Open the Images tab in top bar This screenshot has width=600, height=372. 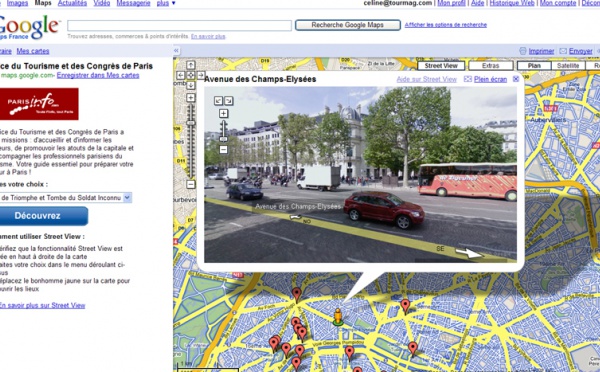coord(18,3)
